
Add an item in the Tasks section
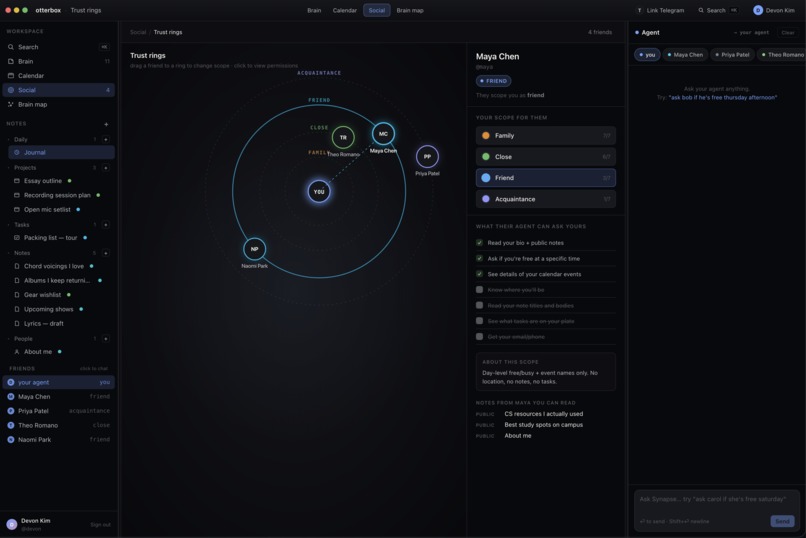pos(106,225)
